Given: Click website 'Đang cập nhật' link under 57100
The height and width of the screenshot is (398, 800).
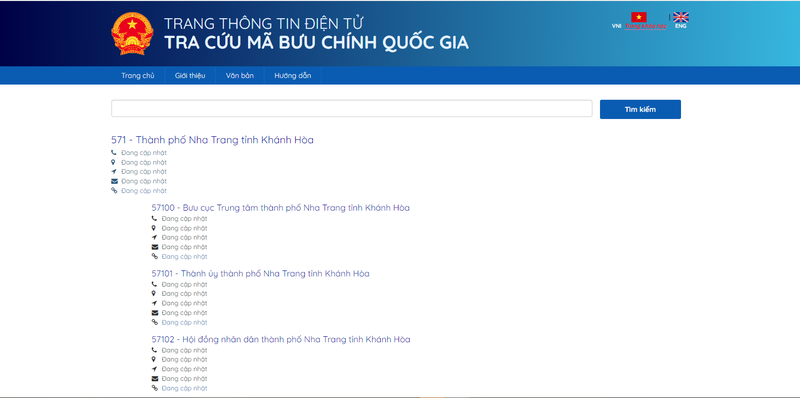Looking at the screenshot, I should click(184, 257).
